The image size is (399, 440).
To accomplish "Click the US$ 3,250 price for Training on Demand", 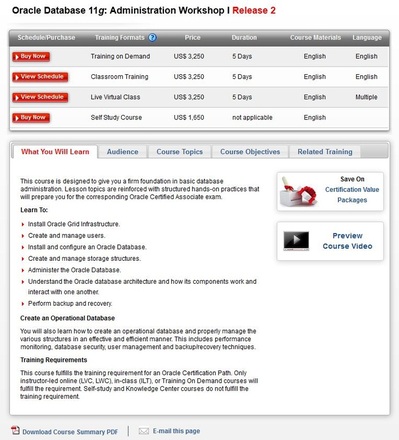I will point(189,56).
